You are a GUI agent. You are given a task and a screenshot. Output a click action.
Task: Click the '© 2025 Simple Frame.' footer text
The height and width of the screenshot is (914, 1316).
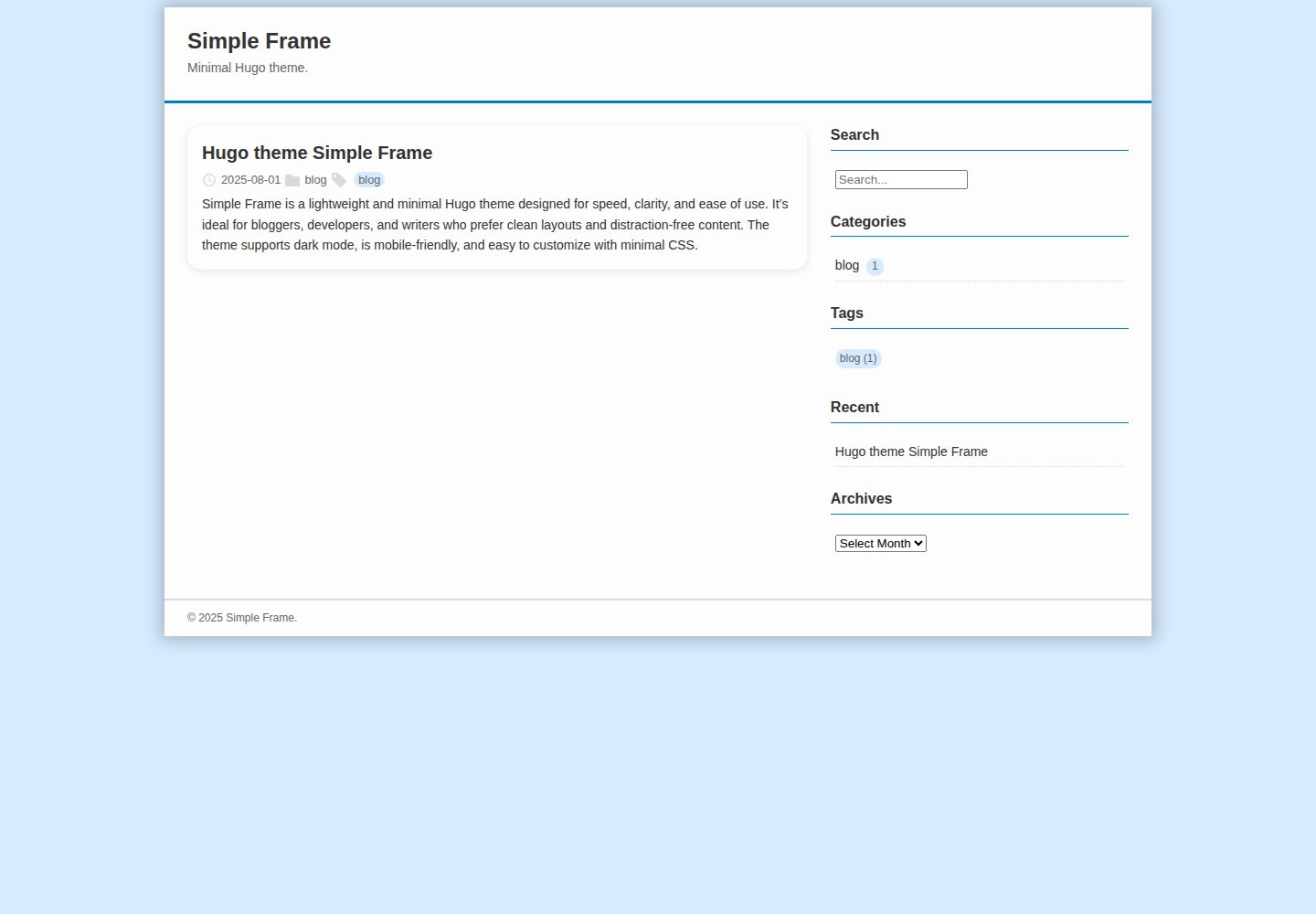[x=242, y=618]
